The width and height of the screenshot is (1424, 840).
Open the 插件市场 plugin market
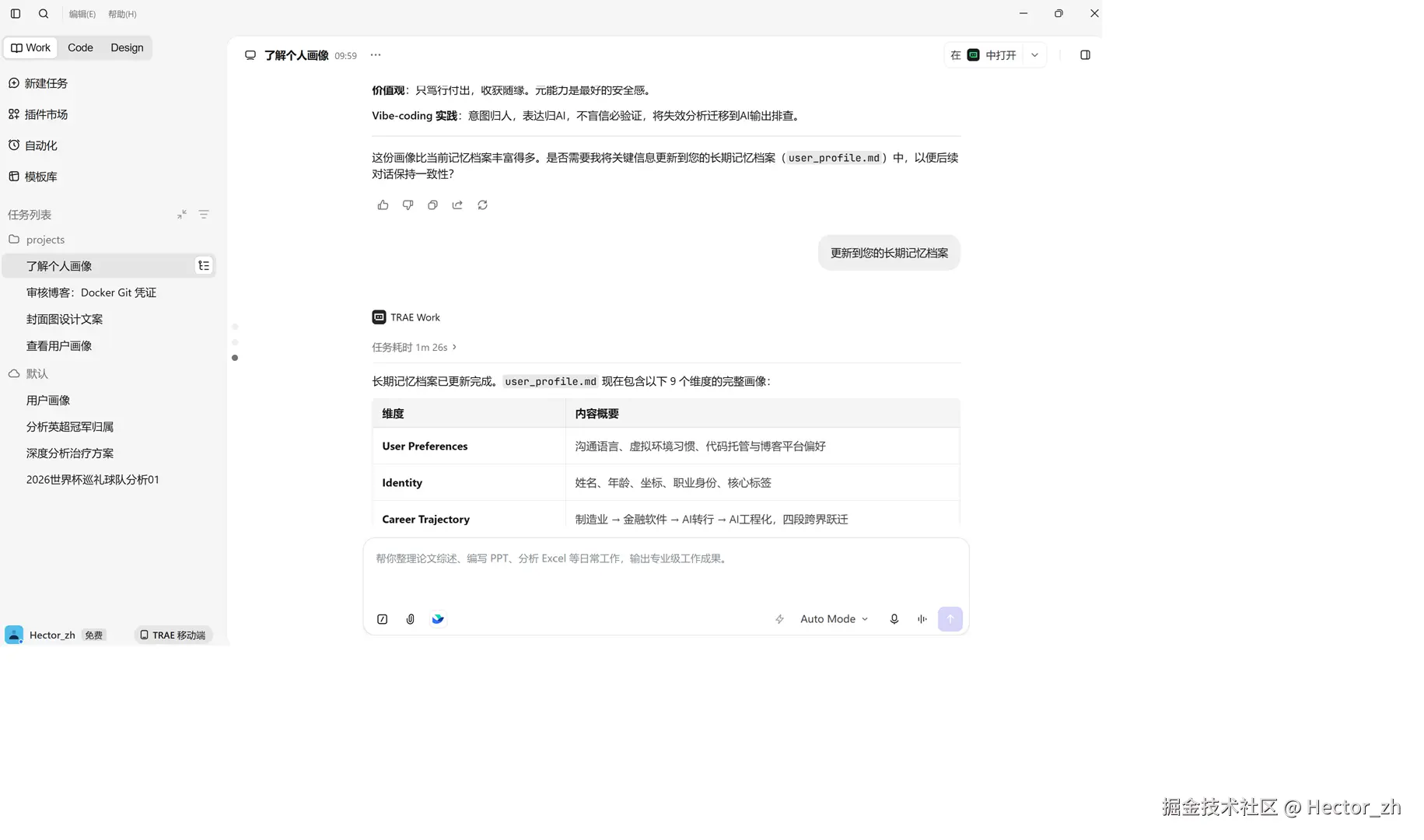[x=37, y=114]
